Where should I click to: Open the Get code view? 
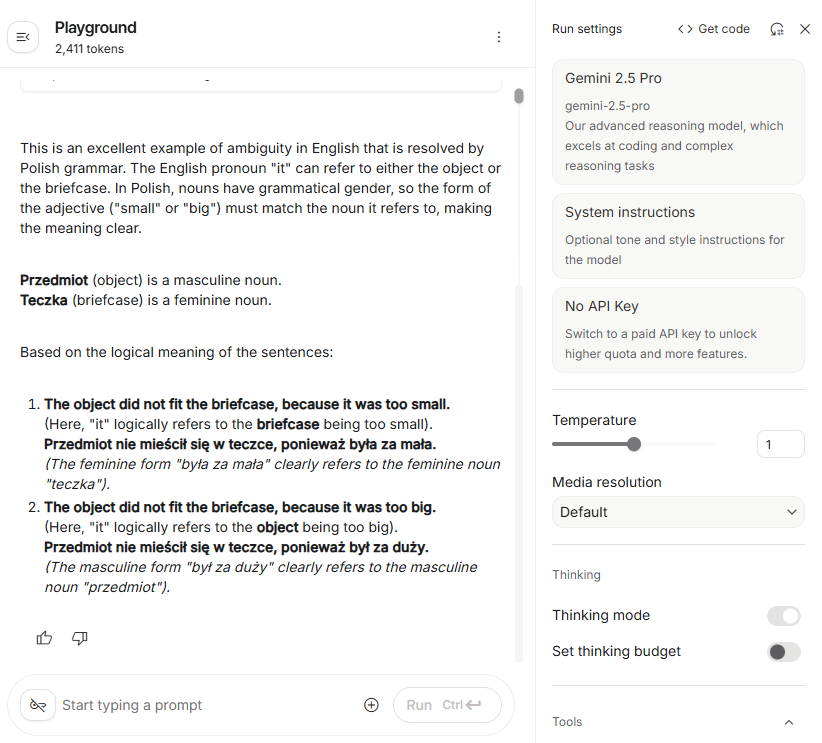(713, 29)
